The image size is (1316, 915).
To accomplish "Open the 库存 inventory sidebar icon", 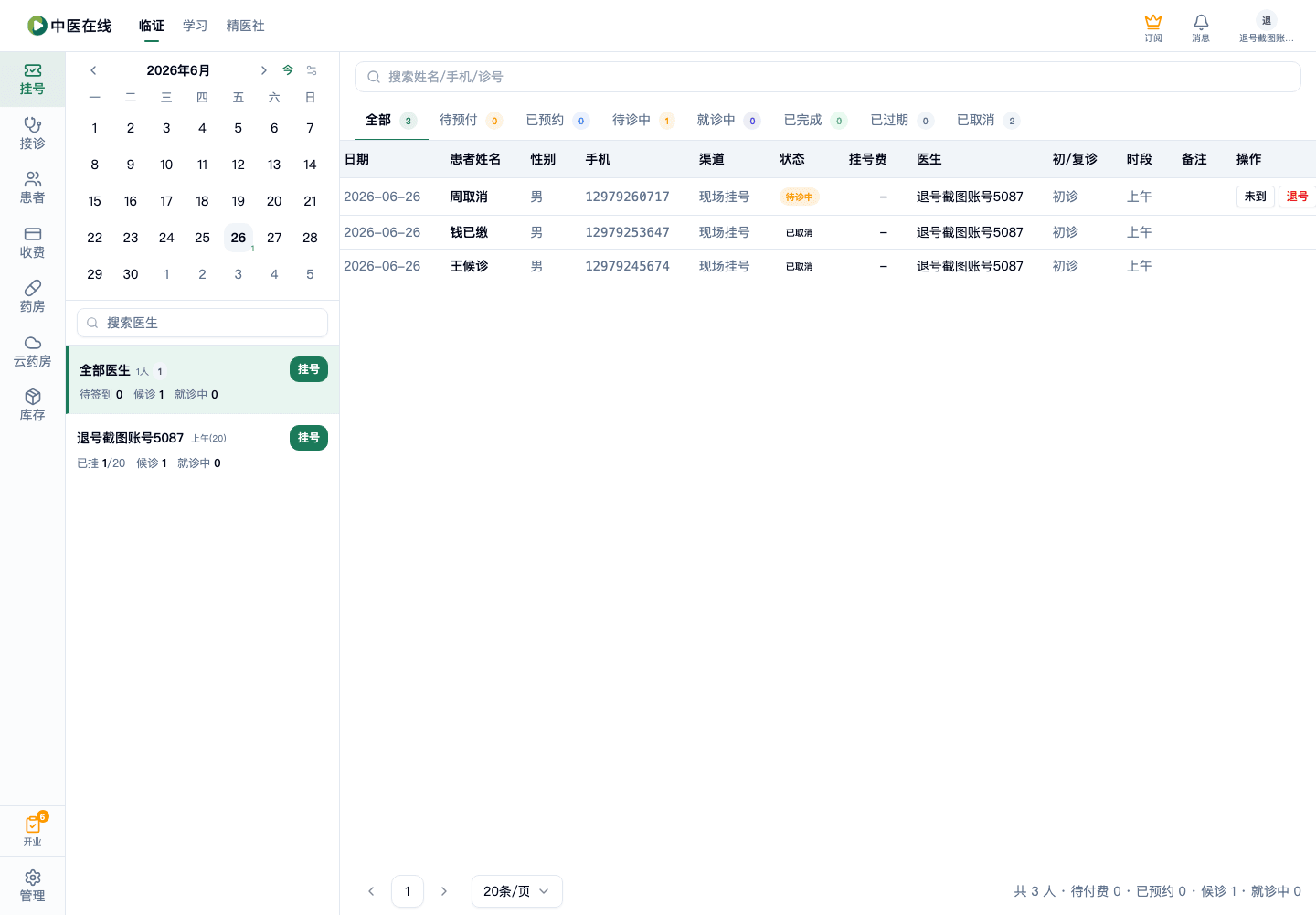I will click(x=32, y=405).
